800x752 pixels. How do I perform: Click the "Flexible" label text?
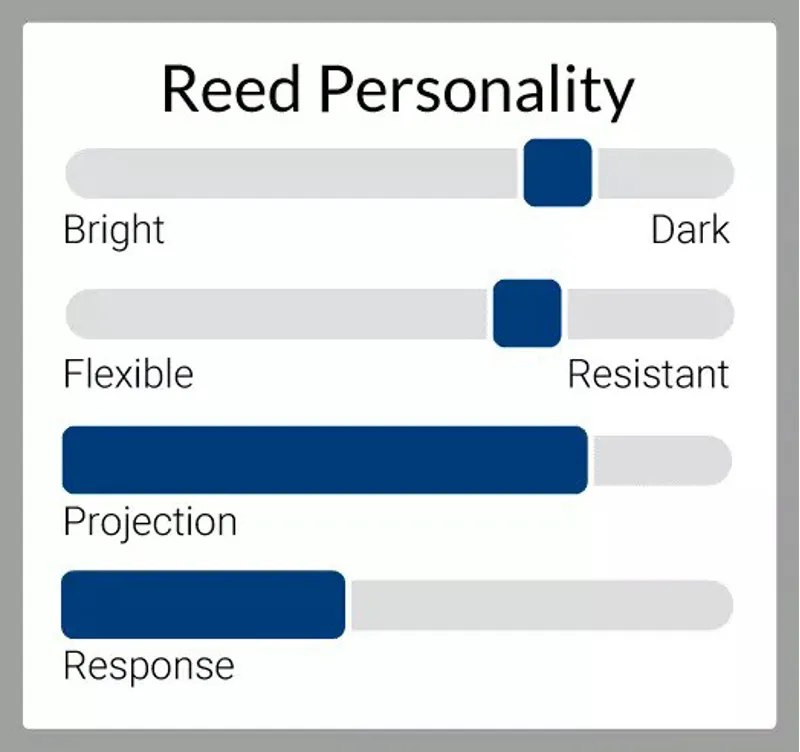(128, 375)
